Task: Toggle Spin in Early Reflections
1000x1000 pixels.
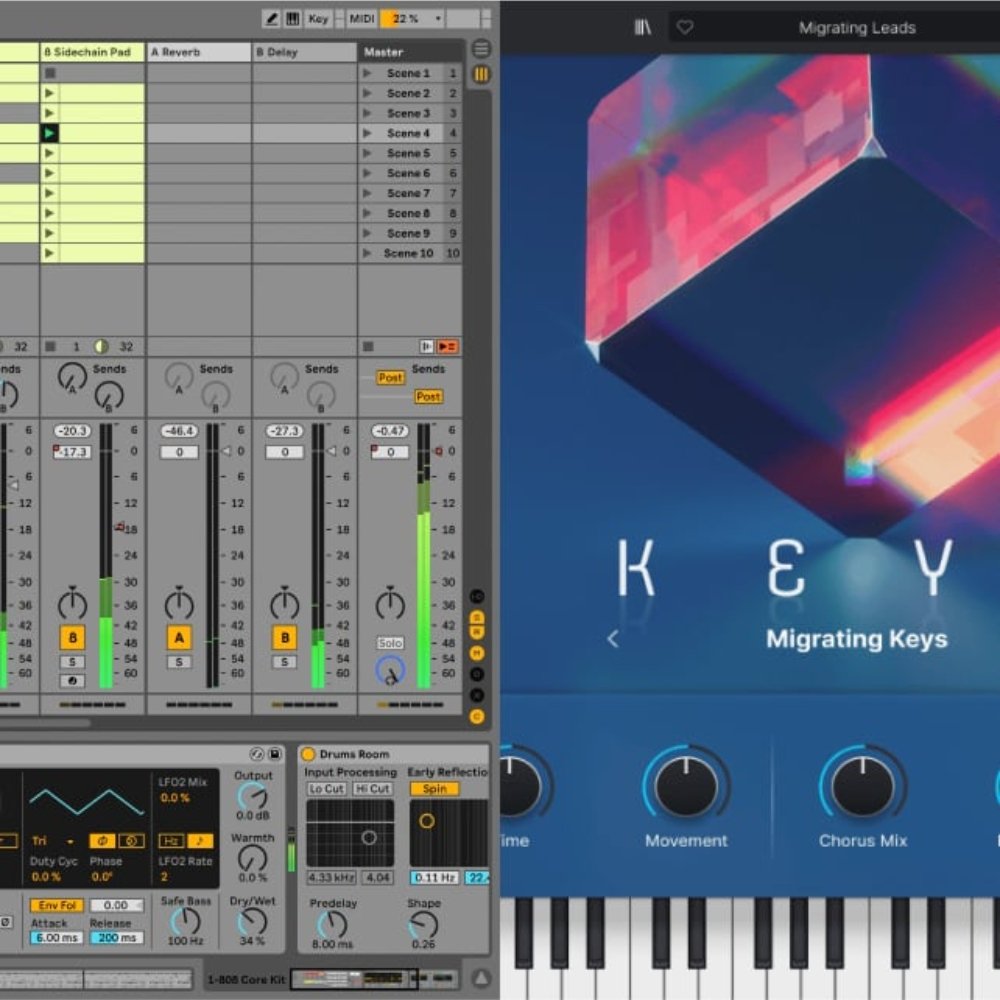Action: click(434, 789)
